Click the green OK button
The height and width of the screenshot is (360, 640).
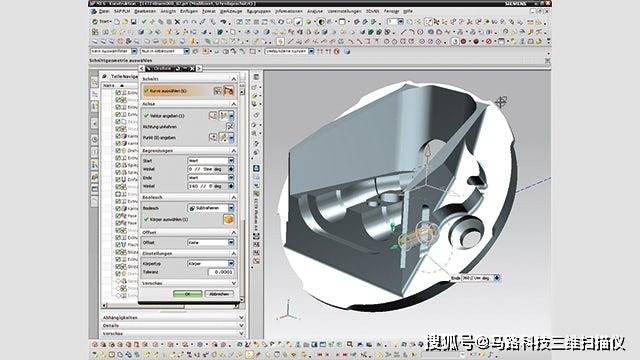coord(187,294)
